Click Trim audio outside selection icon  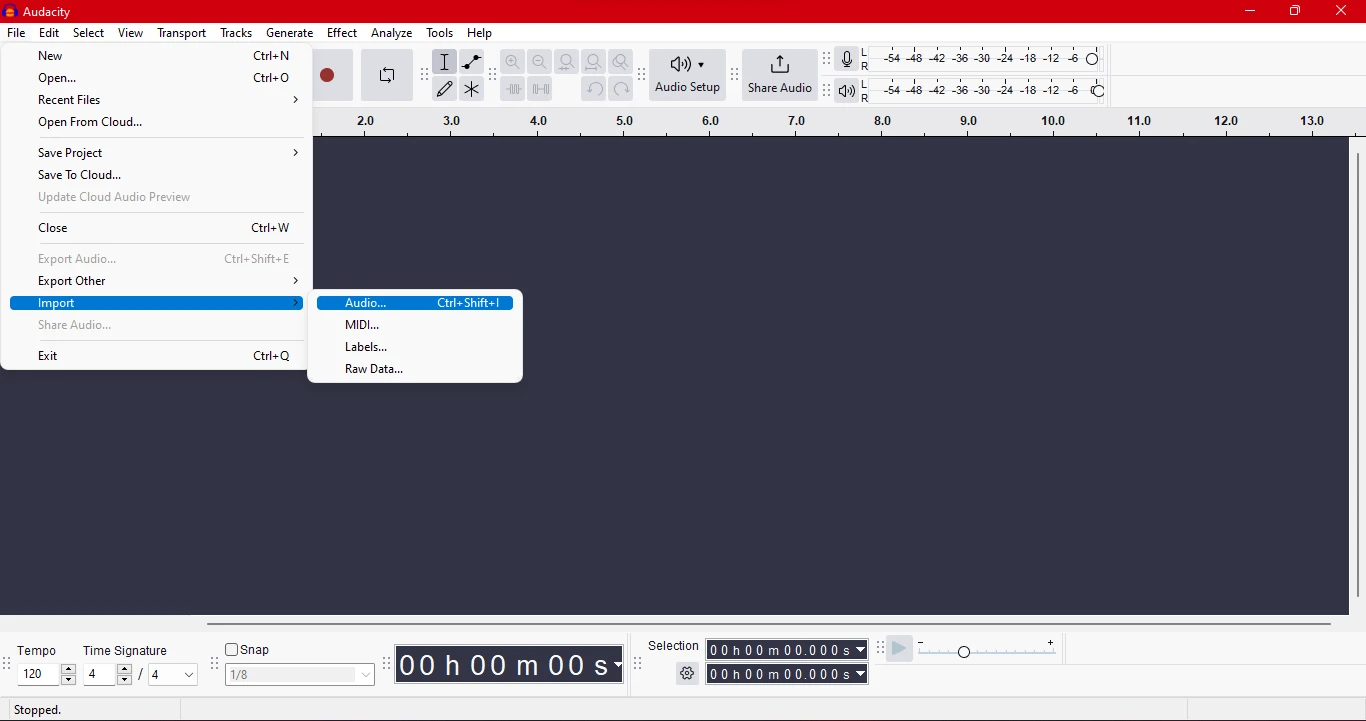tap(513, 89)
